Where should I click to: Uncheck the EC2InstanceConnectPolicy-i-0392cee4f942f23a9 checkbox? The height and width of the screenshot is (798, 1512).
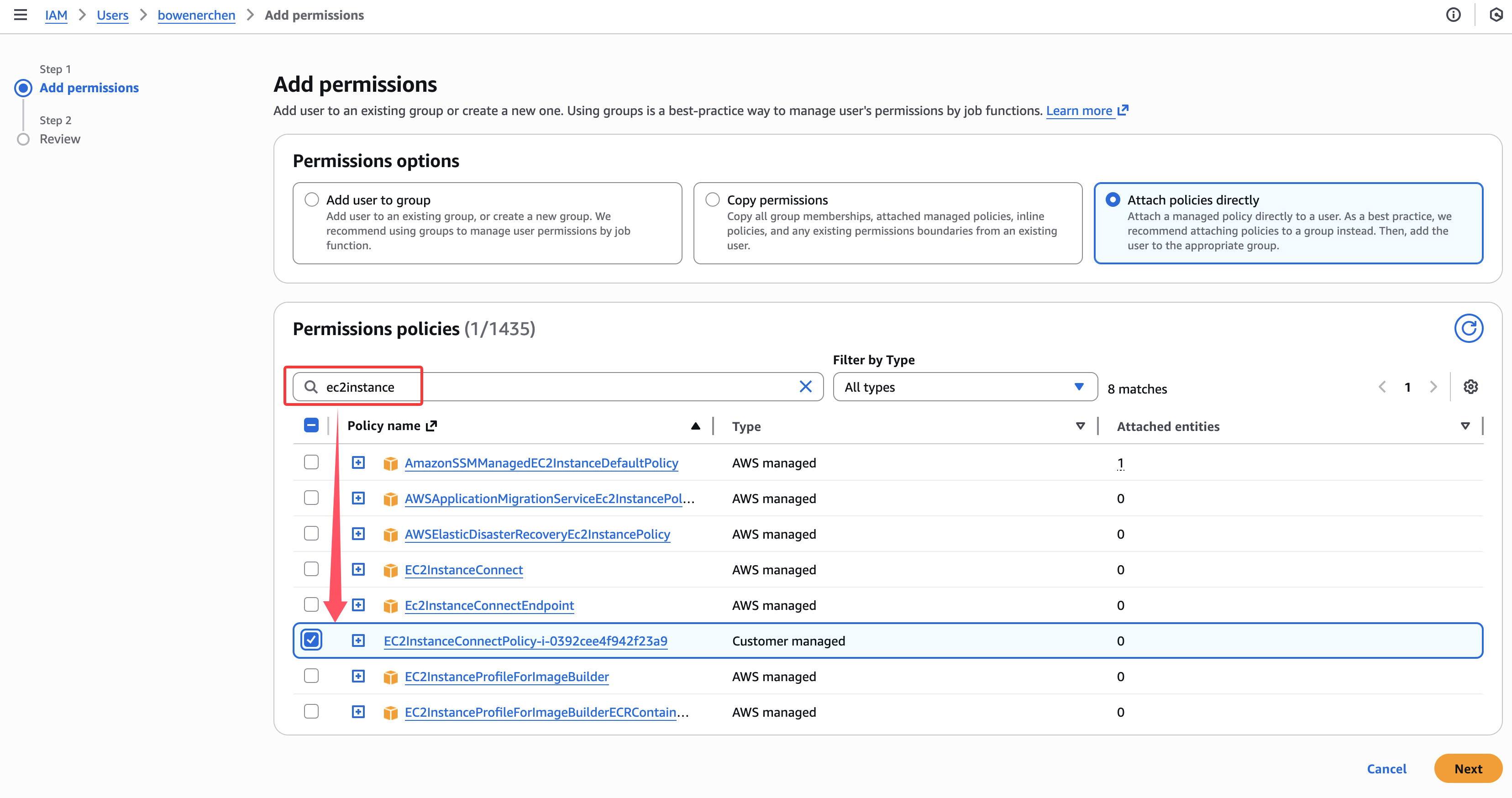[311, 640]
